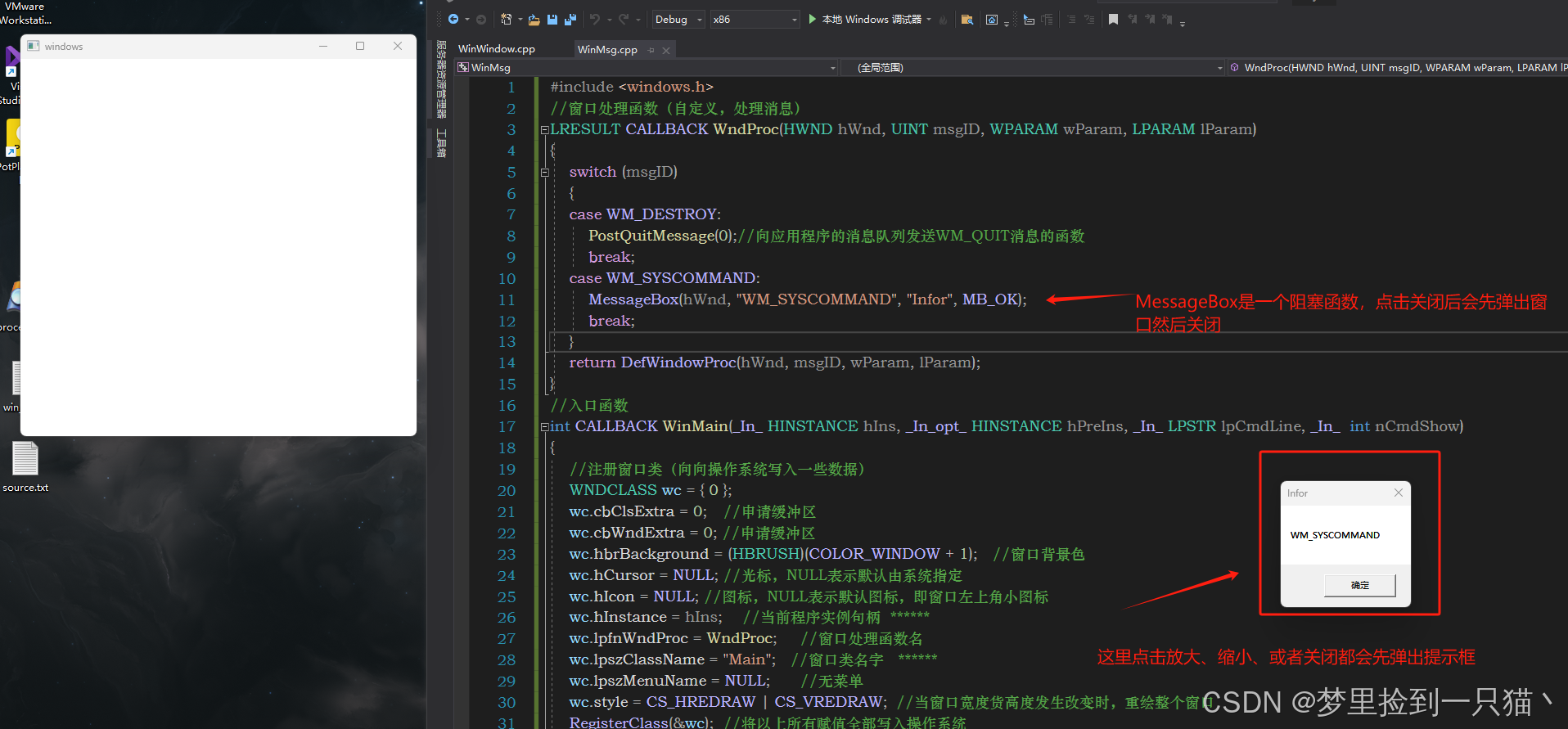Click the Save All icon

point(570,19)
